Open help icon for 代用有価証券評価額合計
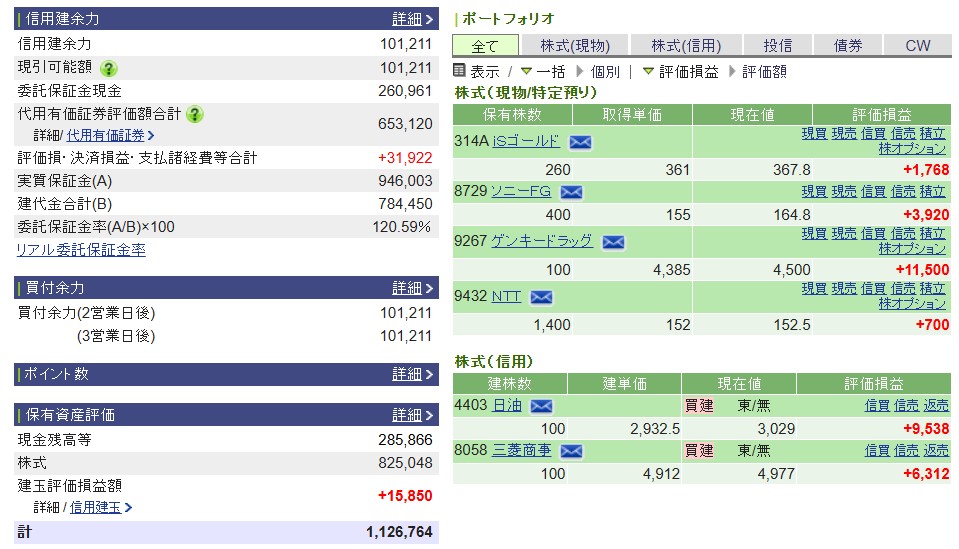959x549 pixels. click(195, 114)
